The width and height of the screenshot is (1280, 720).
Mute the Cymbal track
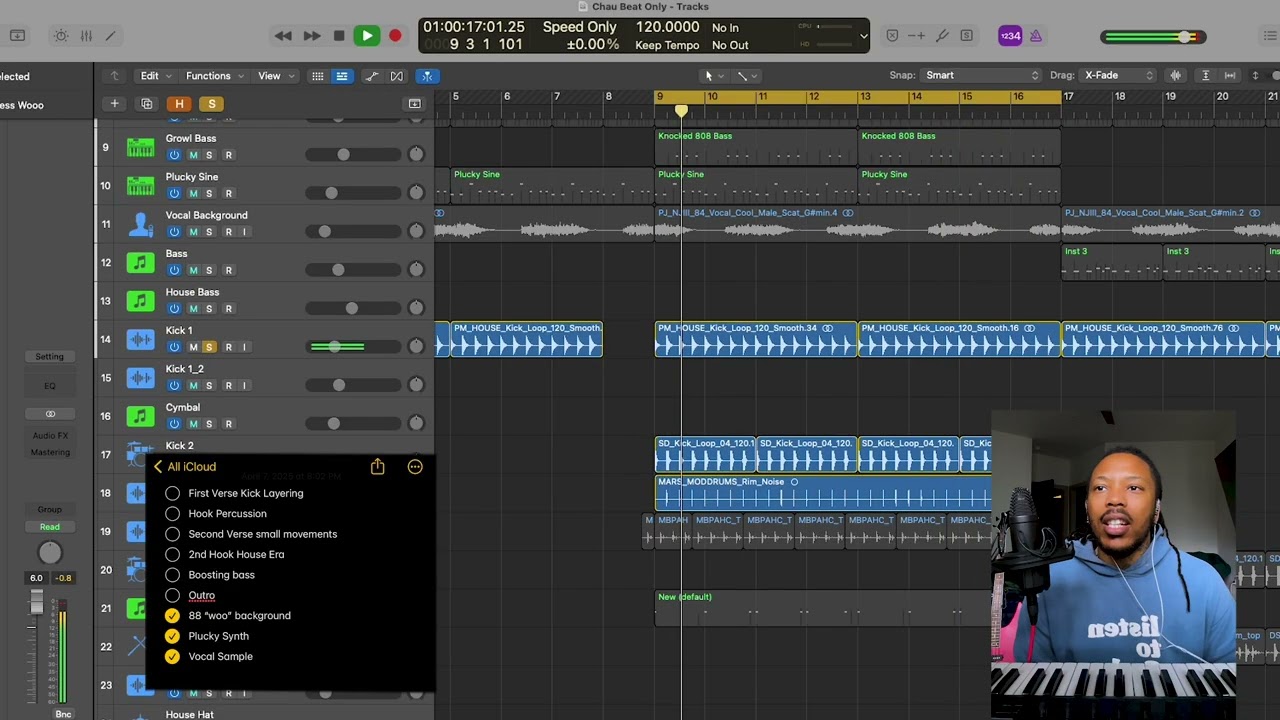[193, 424]
